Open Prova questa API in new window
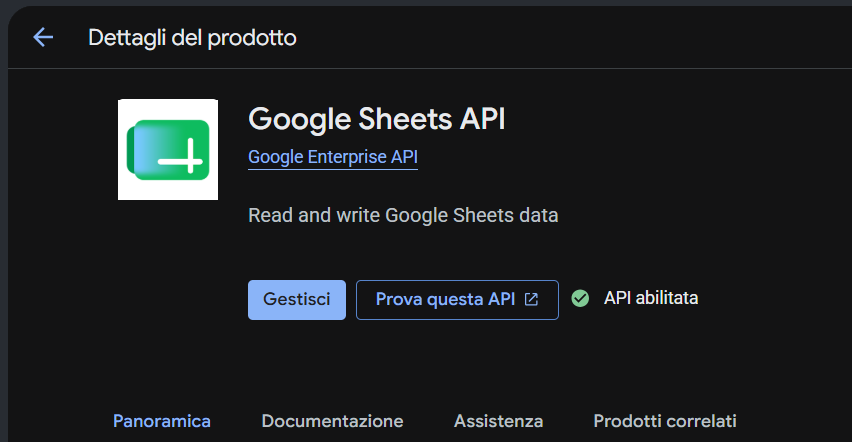Image resolution: width=852 pixels, height=442 pixels. point(457,300)
